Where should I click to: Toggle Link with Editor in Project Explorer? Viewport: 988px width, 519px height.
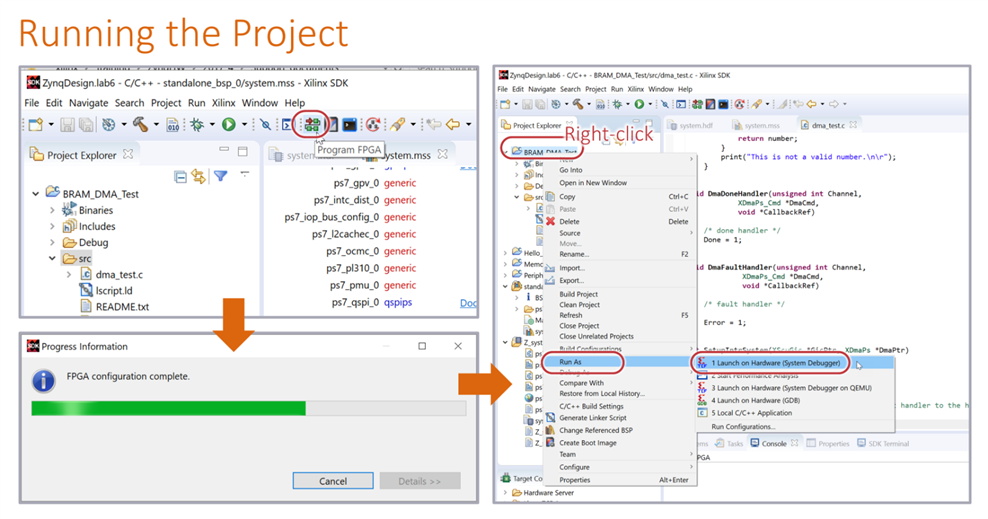click(x=199, y=176)
